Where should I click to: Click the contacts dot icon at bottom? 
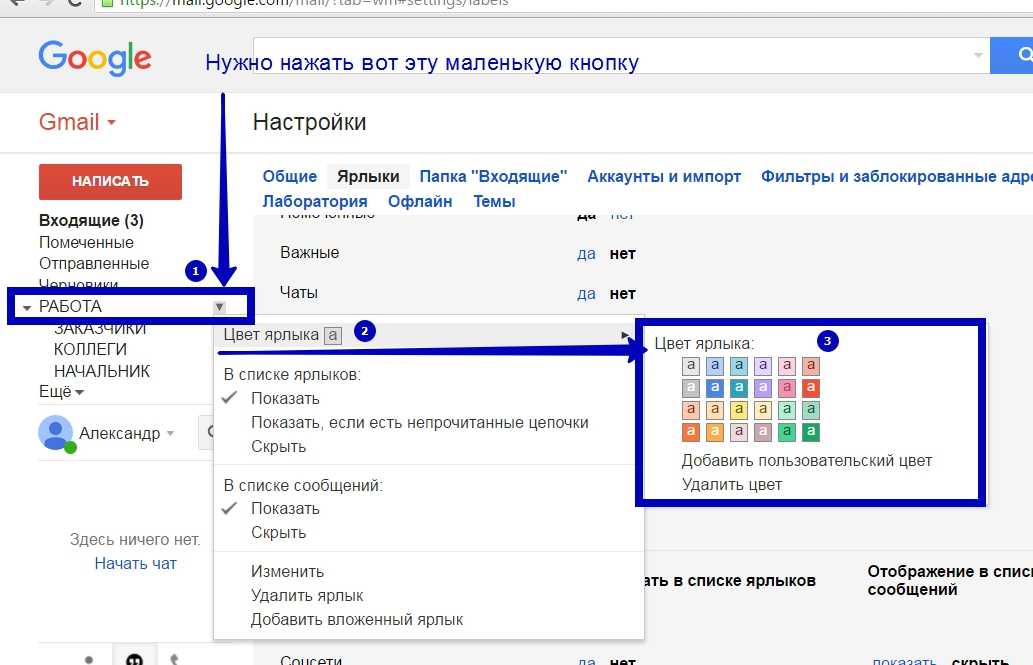pyautogui.click(x=90, y=659)
